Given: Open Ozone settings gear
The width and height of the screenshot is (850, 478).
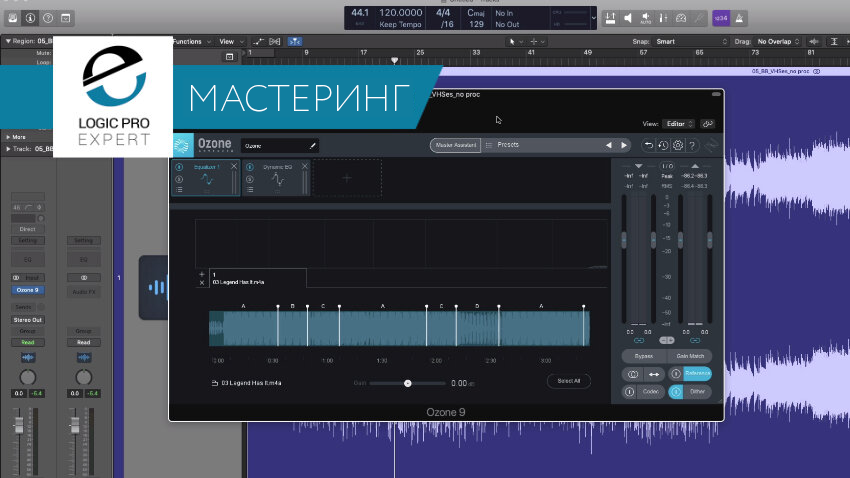Looking at the screenshot, I should [678, 145].
